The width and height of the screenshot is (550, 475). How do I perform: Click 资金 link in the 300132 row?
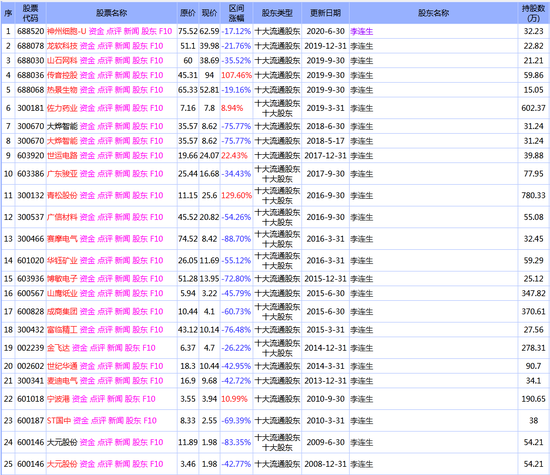point(87,196)
